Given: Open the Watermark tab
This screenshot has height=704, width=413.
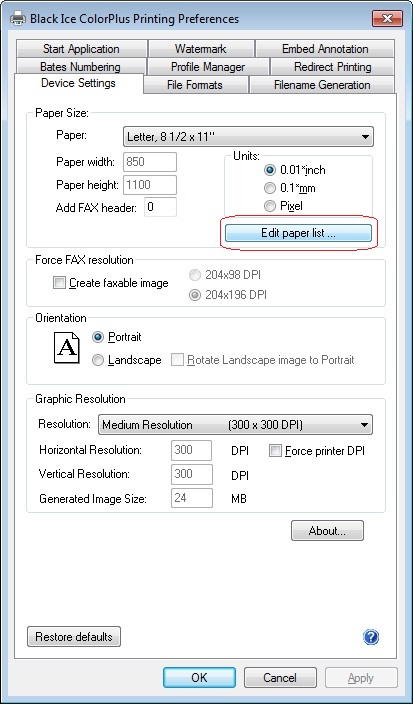Looking at the screenshot, I should 201,48.
